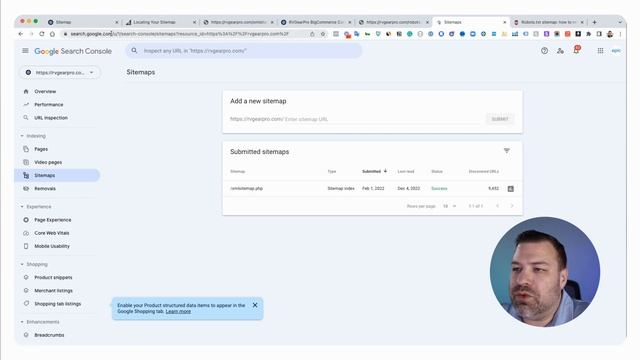Dismiss the Product structured data notice
The height and width of the screenshot is (360, 640).
pos(255,305)
